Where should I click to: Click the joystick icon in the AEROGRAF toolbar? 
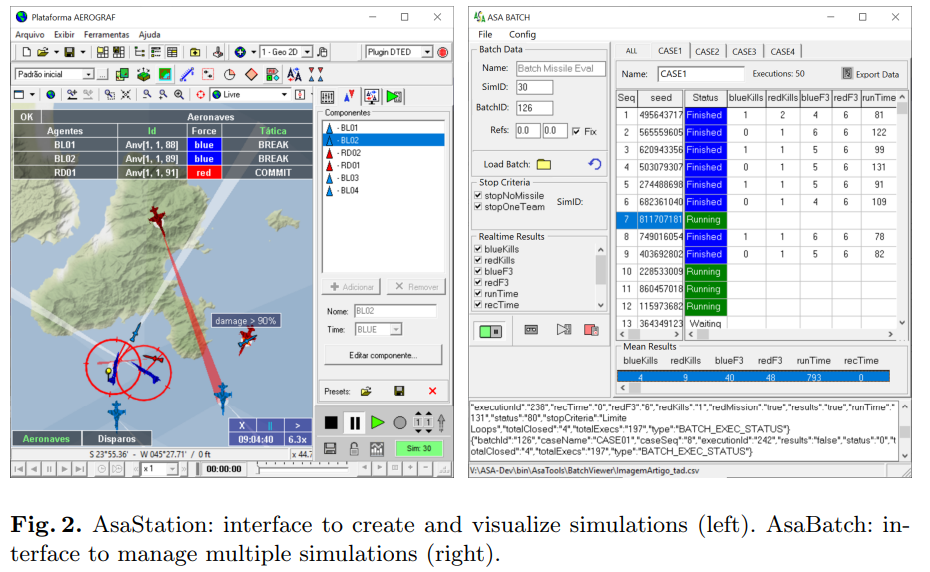click(218, 52)
